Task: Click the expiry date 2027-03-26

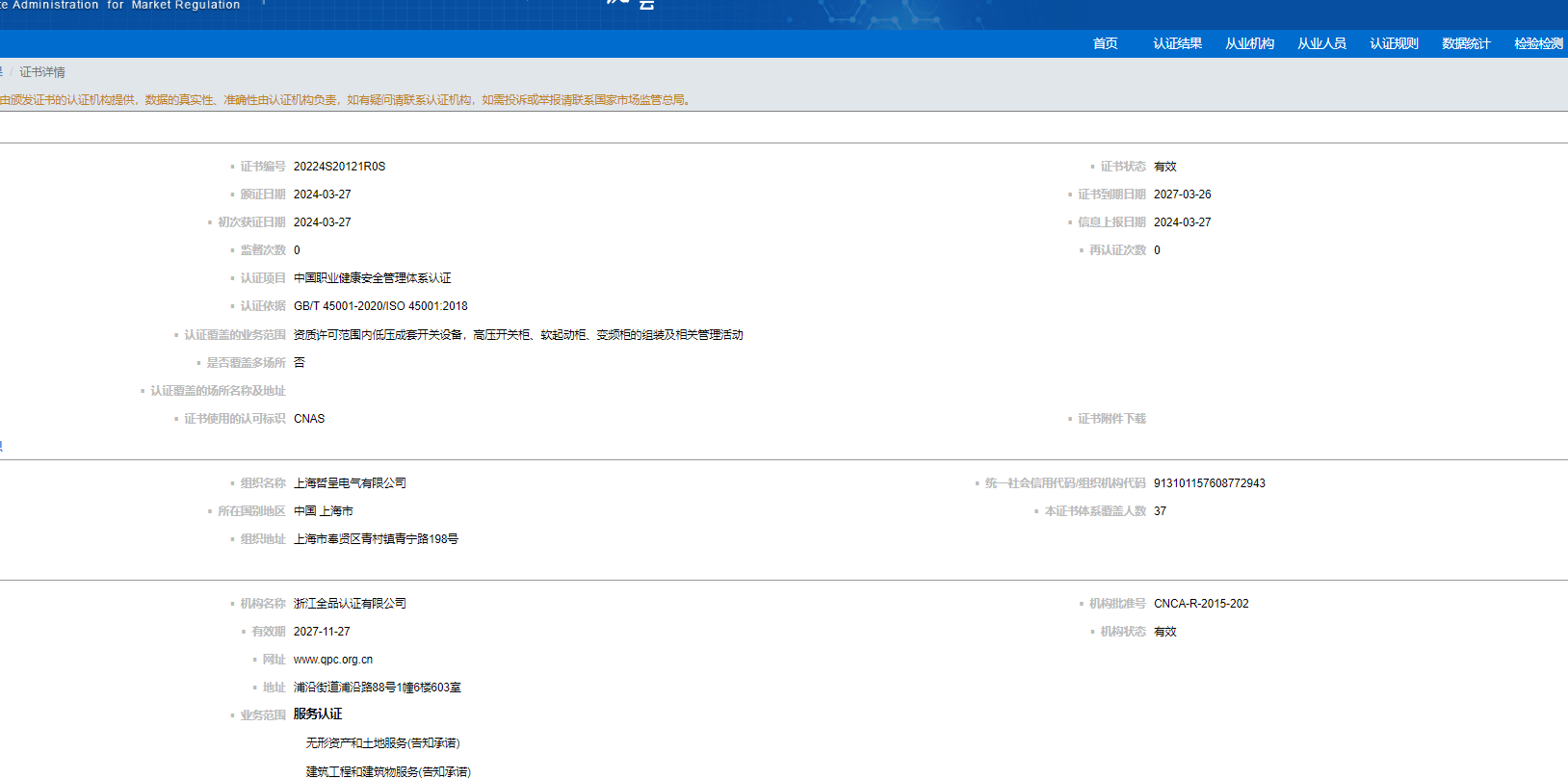Action: (x=1182, y=195)
